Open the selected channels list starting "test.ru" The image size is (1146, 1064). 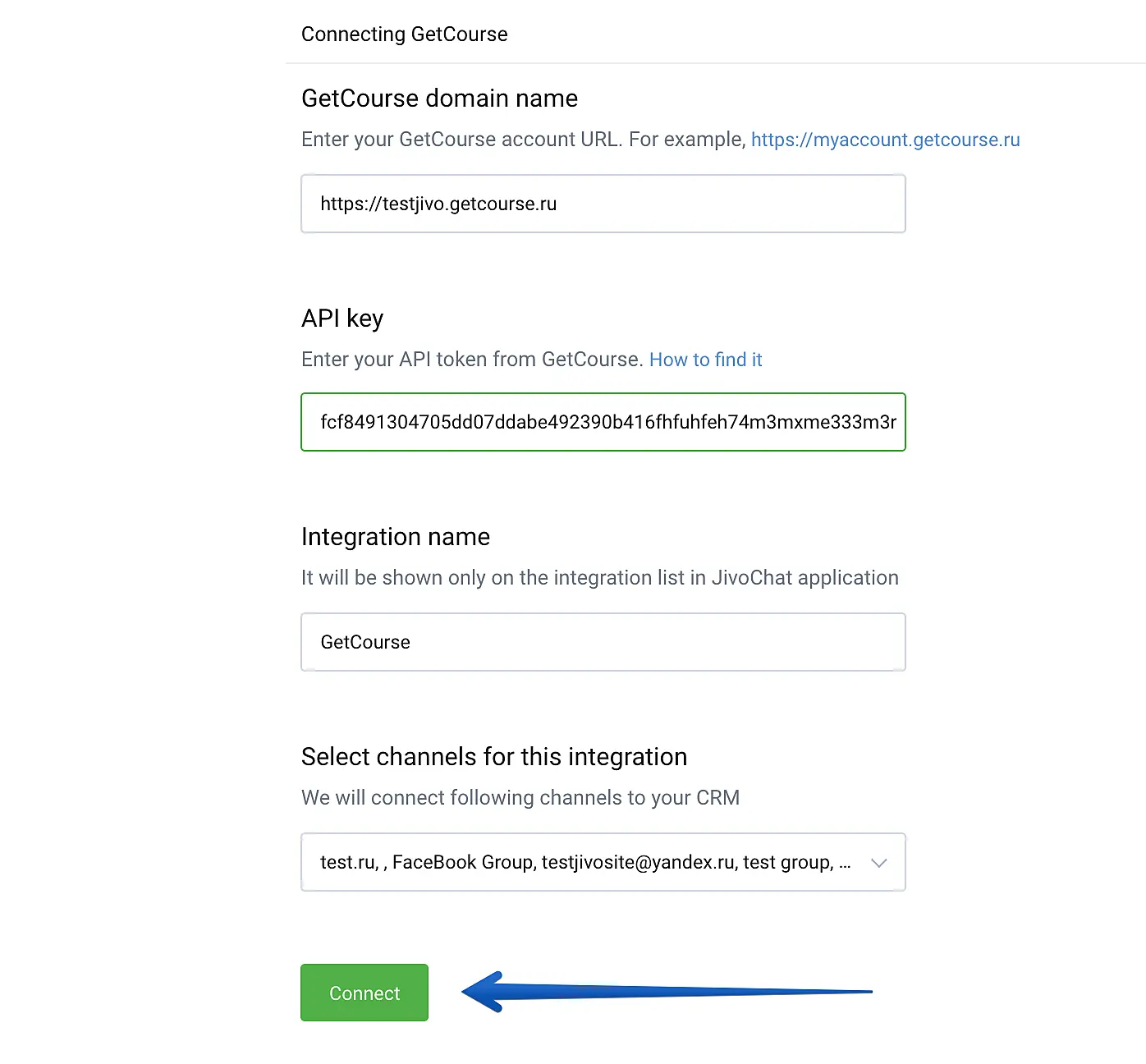click(584, 862)
